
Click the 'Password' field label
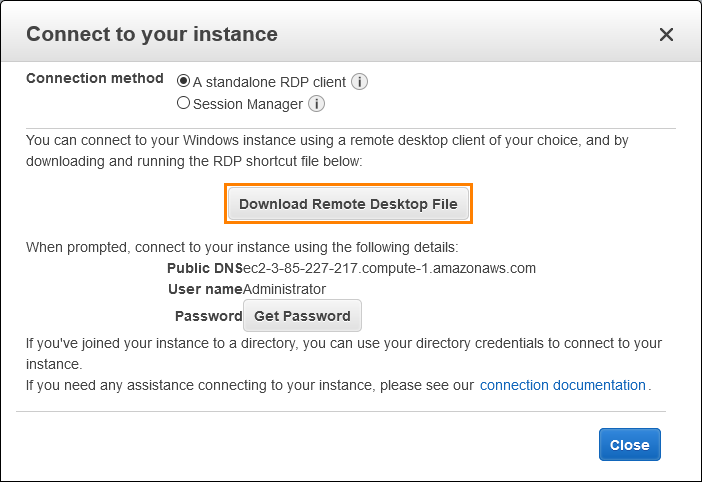coord(209,316)
